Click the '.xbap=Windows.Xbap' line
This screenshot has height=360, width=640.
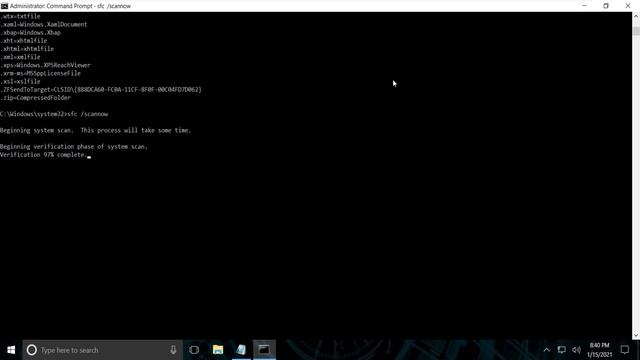click(31, 33)
